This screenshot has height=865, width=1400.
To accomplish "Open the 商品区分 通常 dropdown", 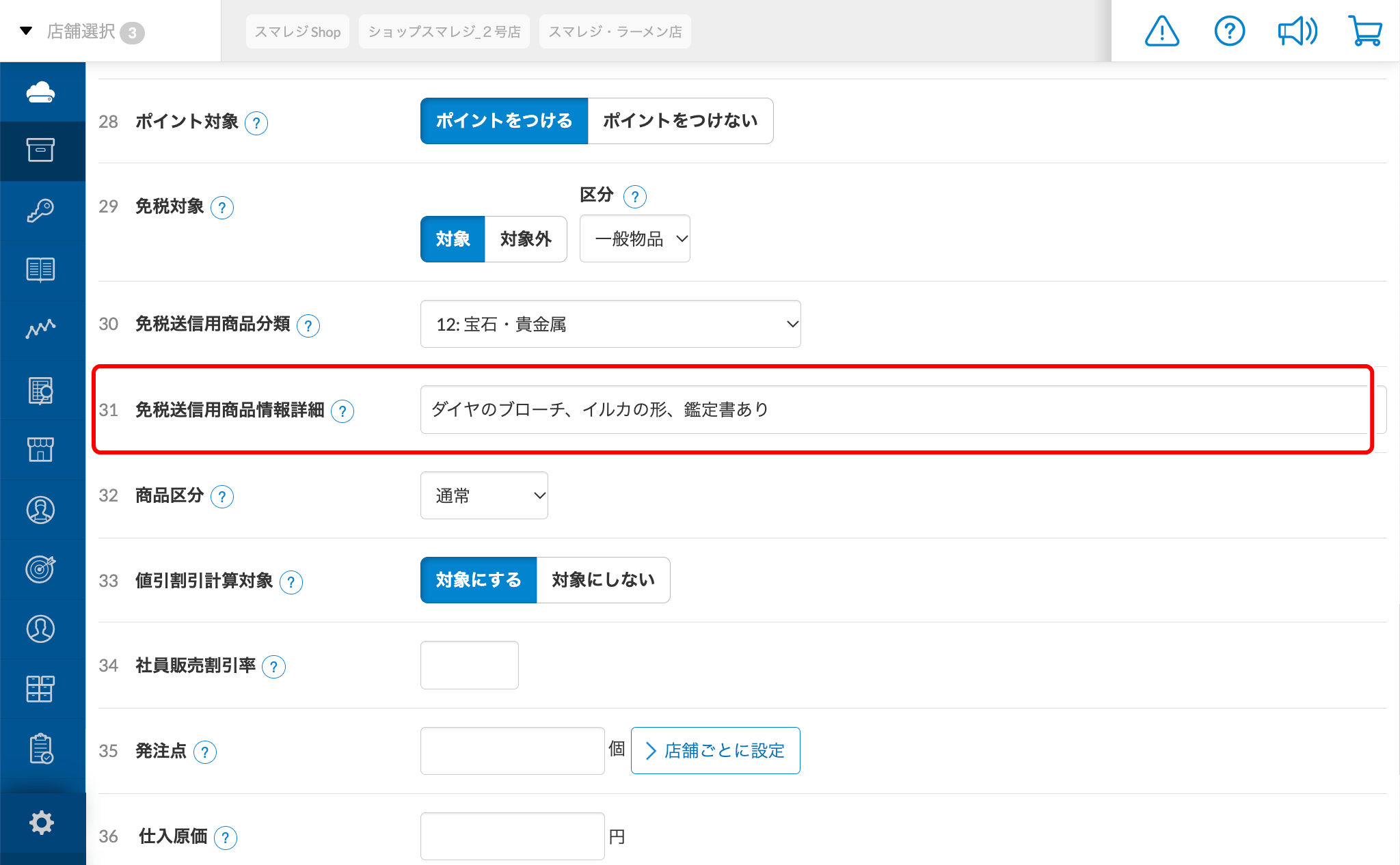I will (x=484, y=495).
